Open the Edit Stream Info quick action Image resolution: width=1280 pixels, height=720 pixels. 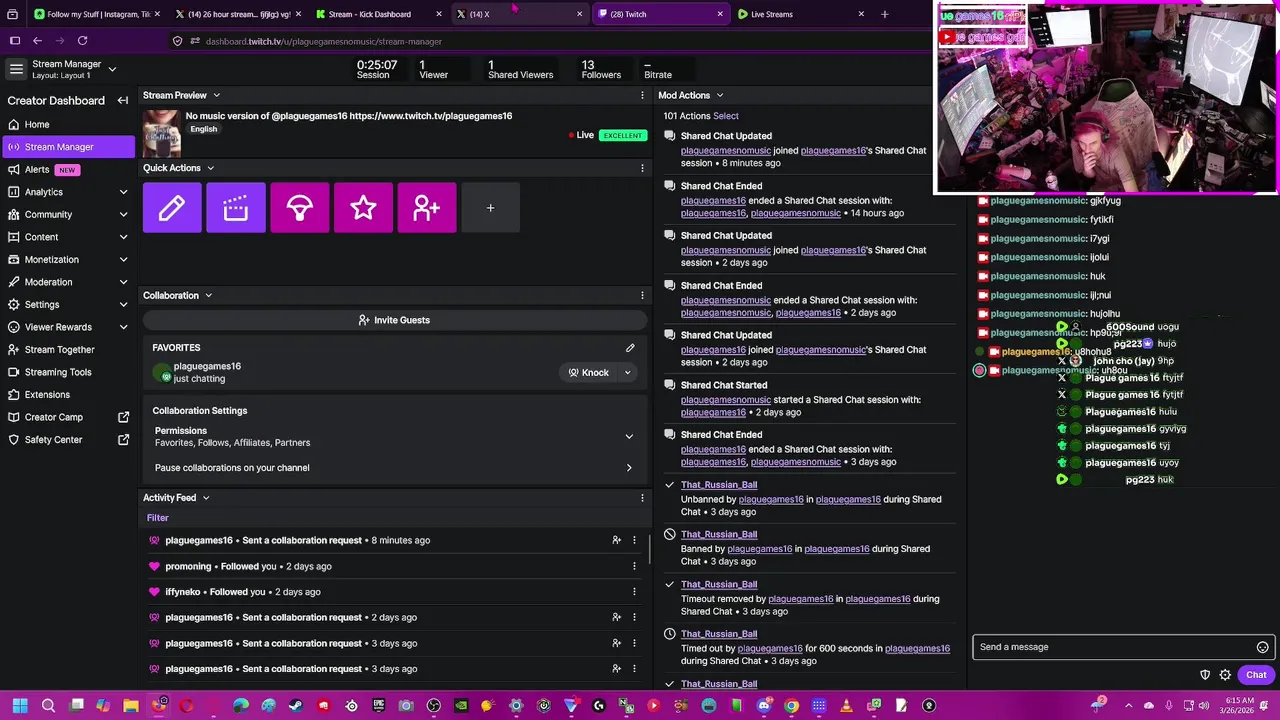click(172, 208)
